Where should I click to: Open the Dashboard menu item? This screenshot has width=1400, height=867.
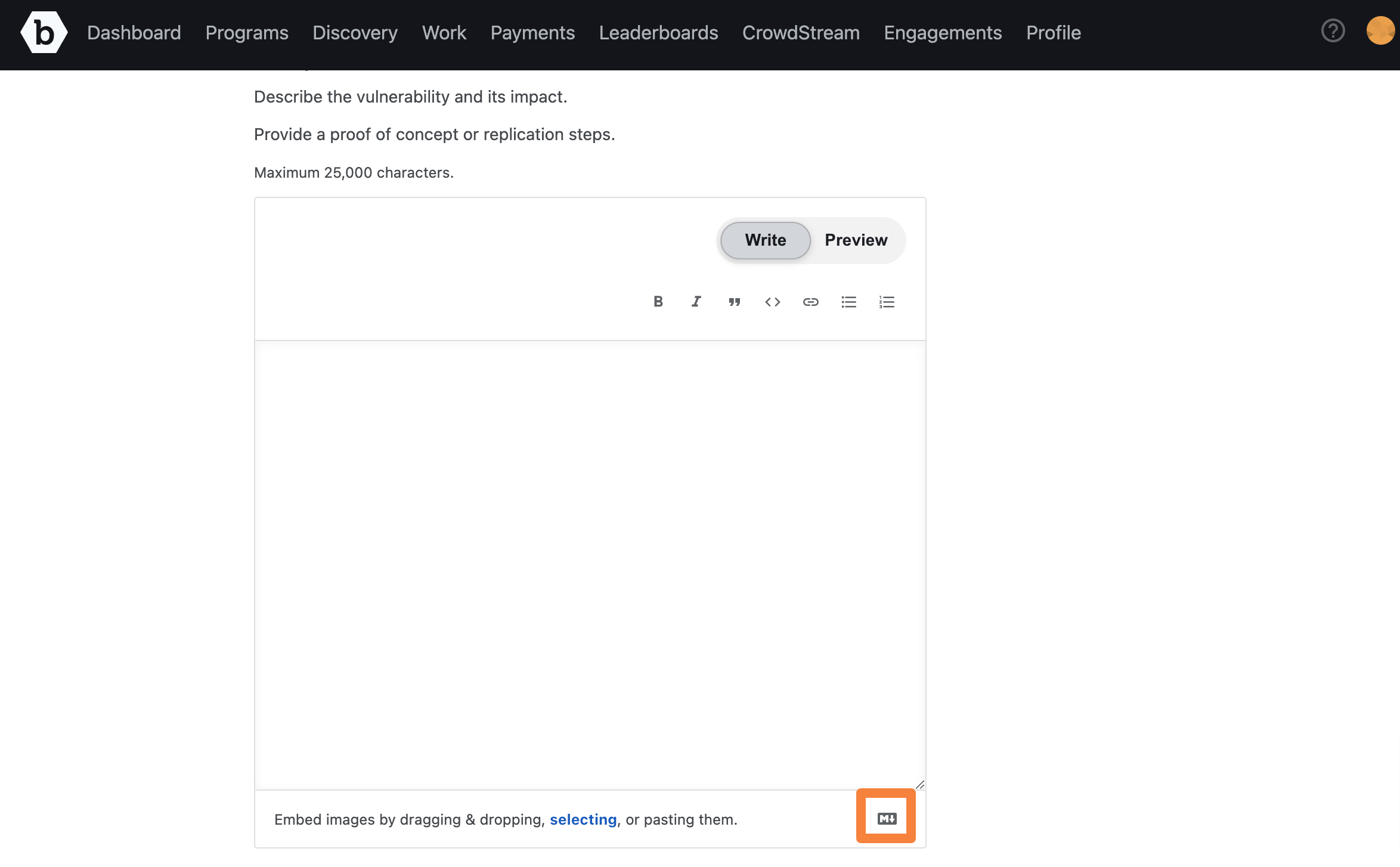(x=134, y=33)
